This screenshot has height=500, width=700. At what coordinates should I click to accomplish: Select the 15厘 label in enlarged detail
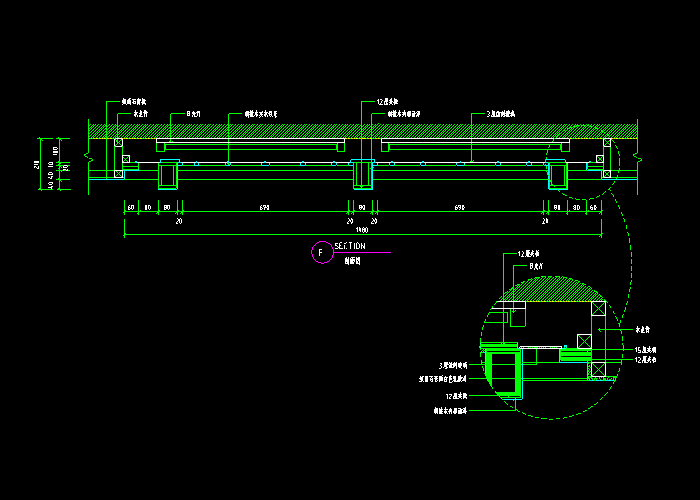(x=644, y=349)
